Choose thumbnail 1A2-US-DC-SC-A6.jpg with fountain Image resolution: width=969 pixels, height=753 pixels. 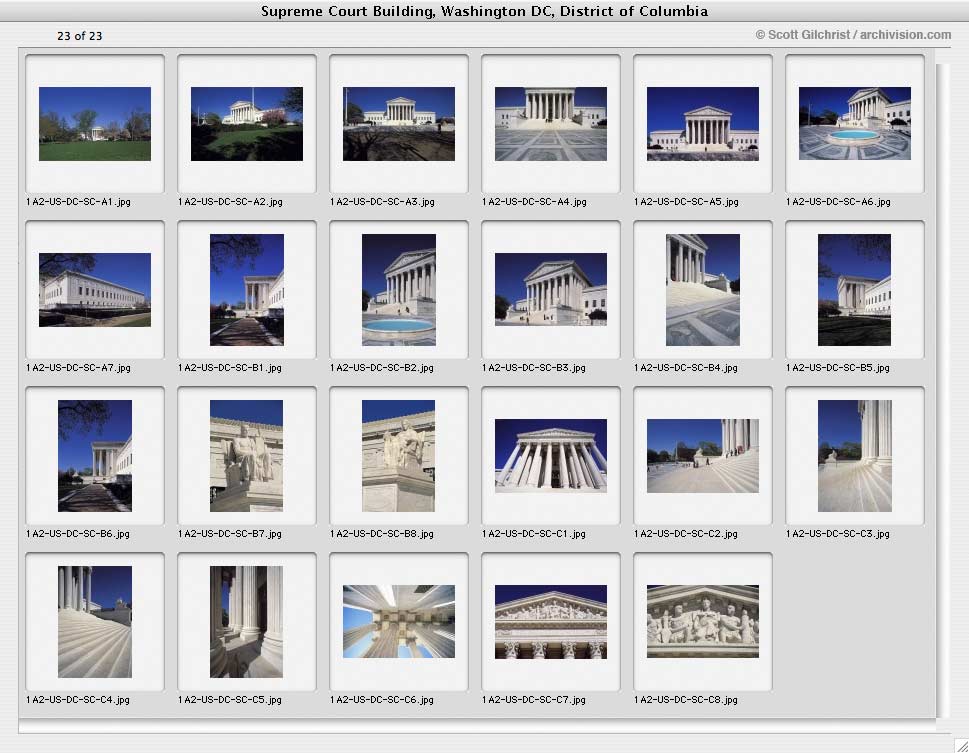point(855,124)
